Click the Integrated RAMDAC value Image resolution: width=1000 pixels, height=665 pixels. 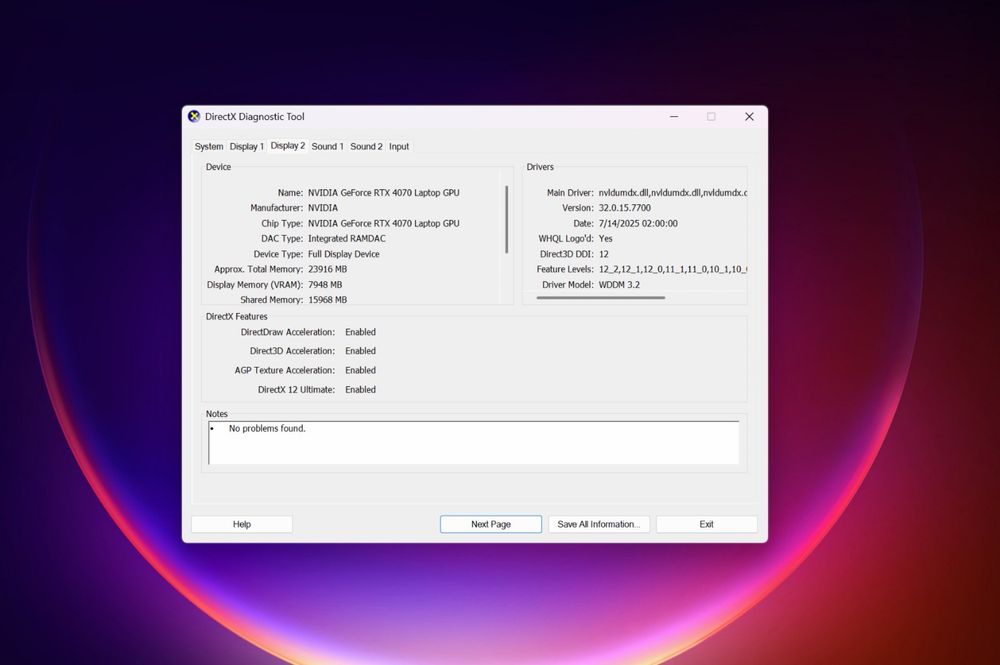(x=346, y=238)
